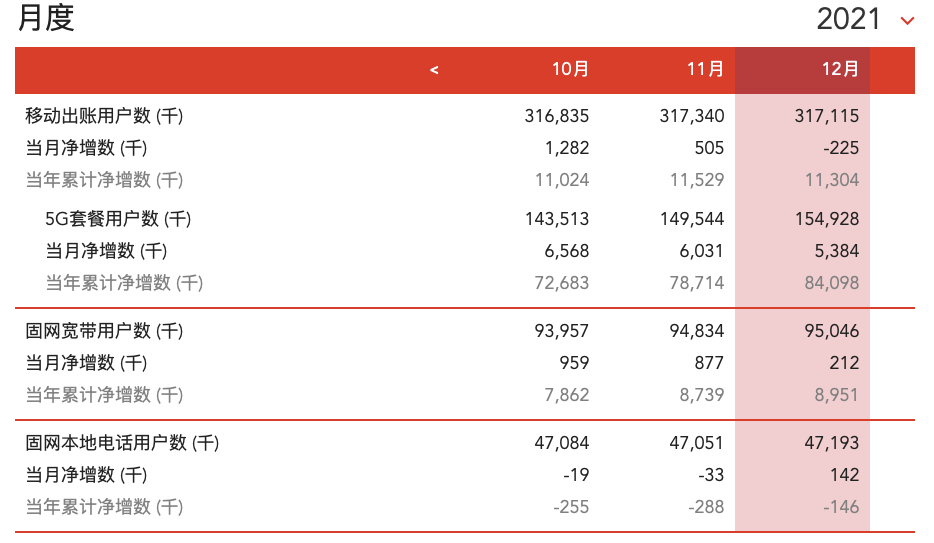Click the 移动出账用户数 (千) row label
The height and width of the screenshot is (543, 934).
pyautogui.click(x=104, y=116)
